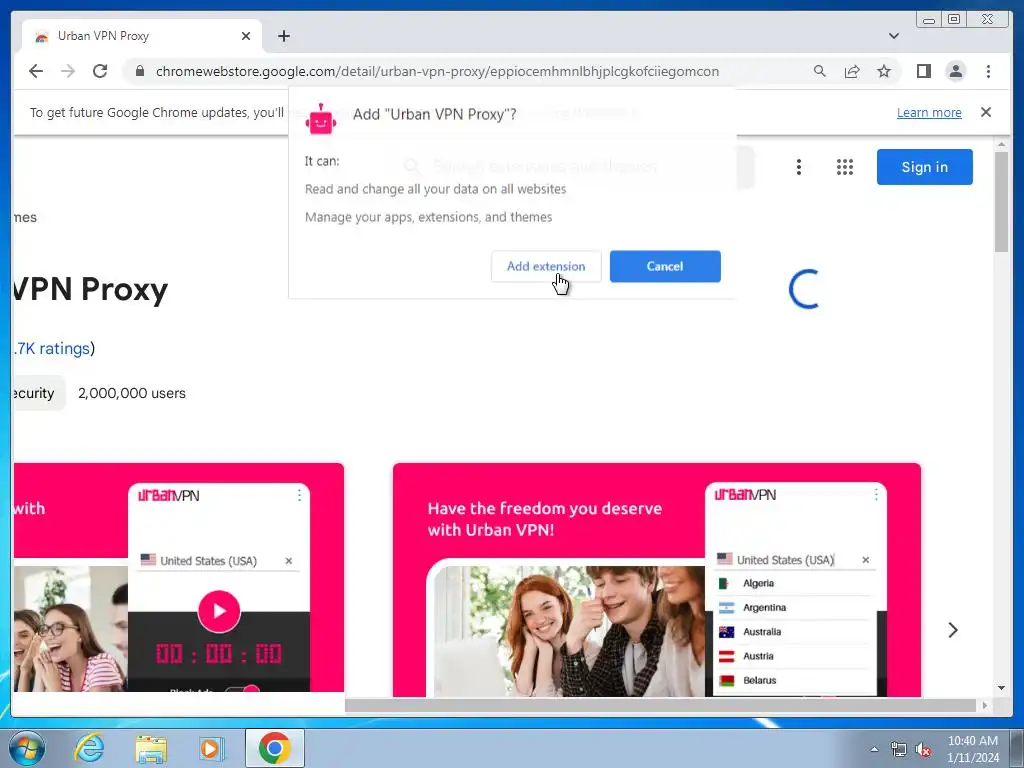Dismiss the Chrome updates notification bar
Viewport: 1024px width, 768px height.
point(985,112)
